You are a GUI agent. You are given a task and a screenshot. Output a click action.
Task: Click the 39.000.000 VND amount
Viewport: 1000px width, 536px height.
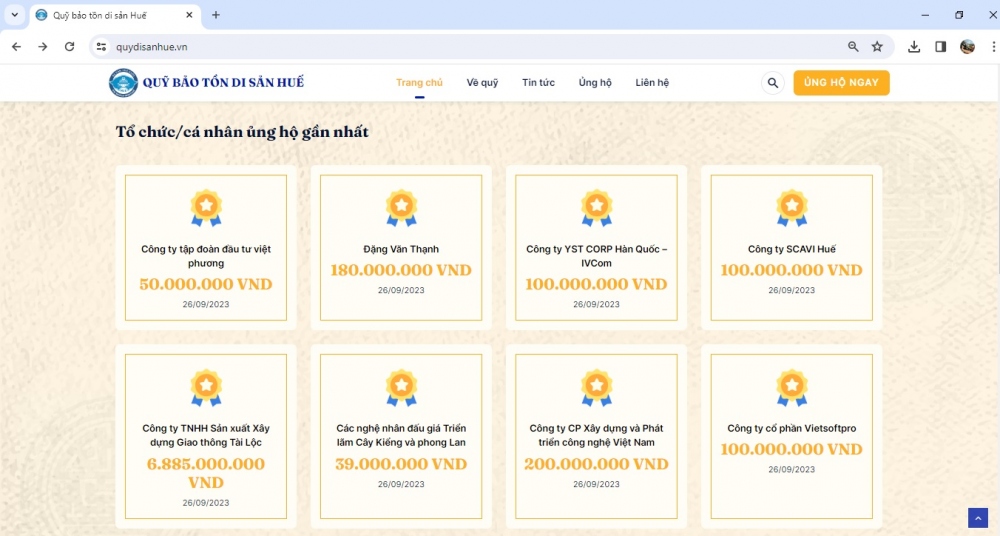point(401,464)
